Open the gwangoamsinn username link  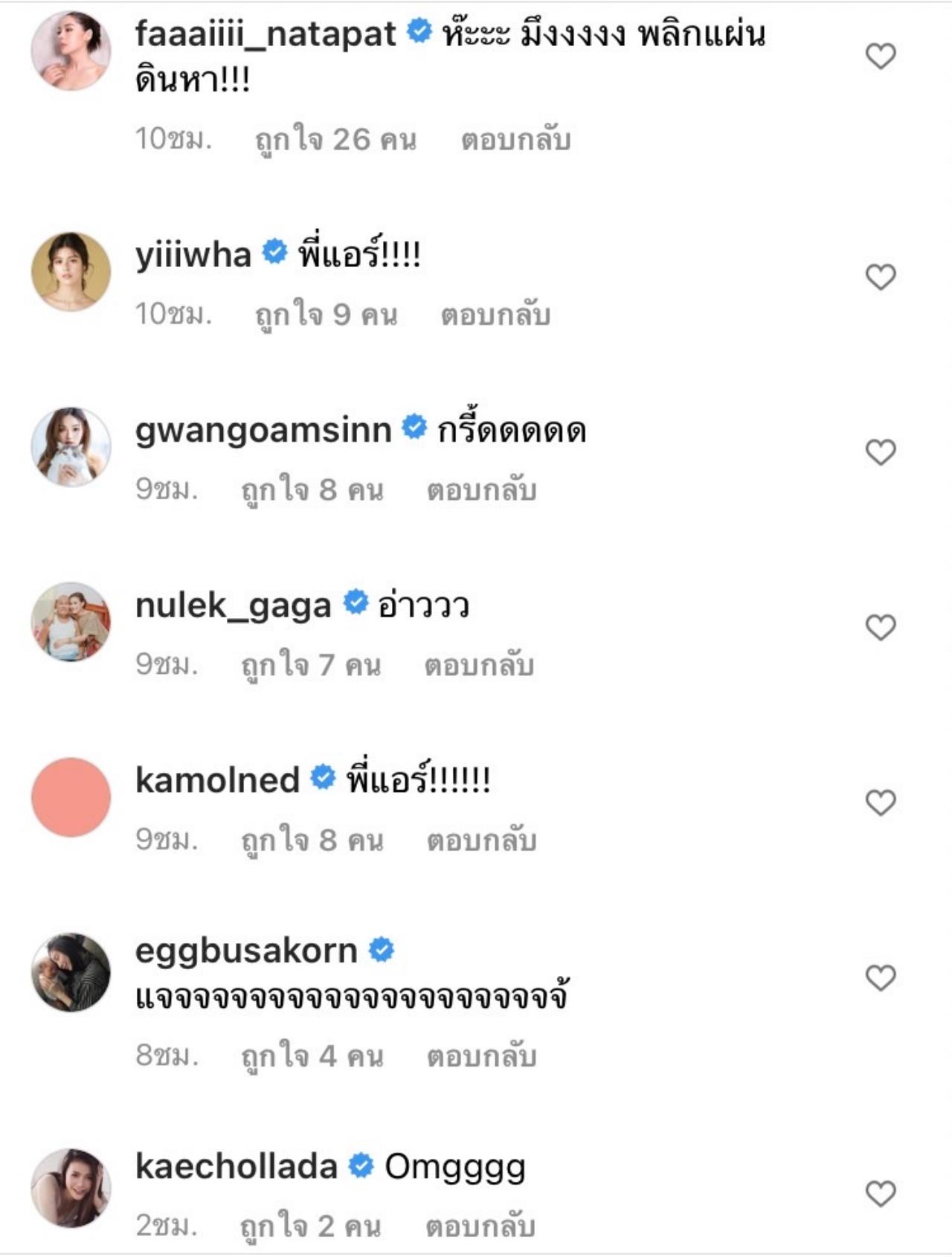pyautogui.click(x=263, y=430)
